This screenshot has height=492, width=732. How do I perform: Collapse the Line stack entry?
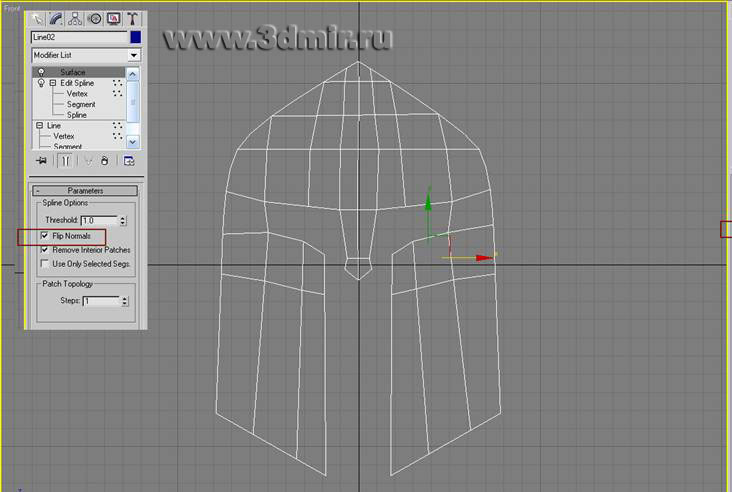pos(39,126)
